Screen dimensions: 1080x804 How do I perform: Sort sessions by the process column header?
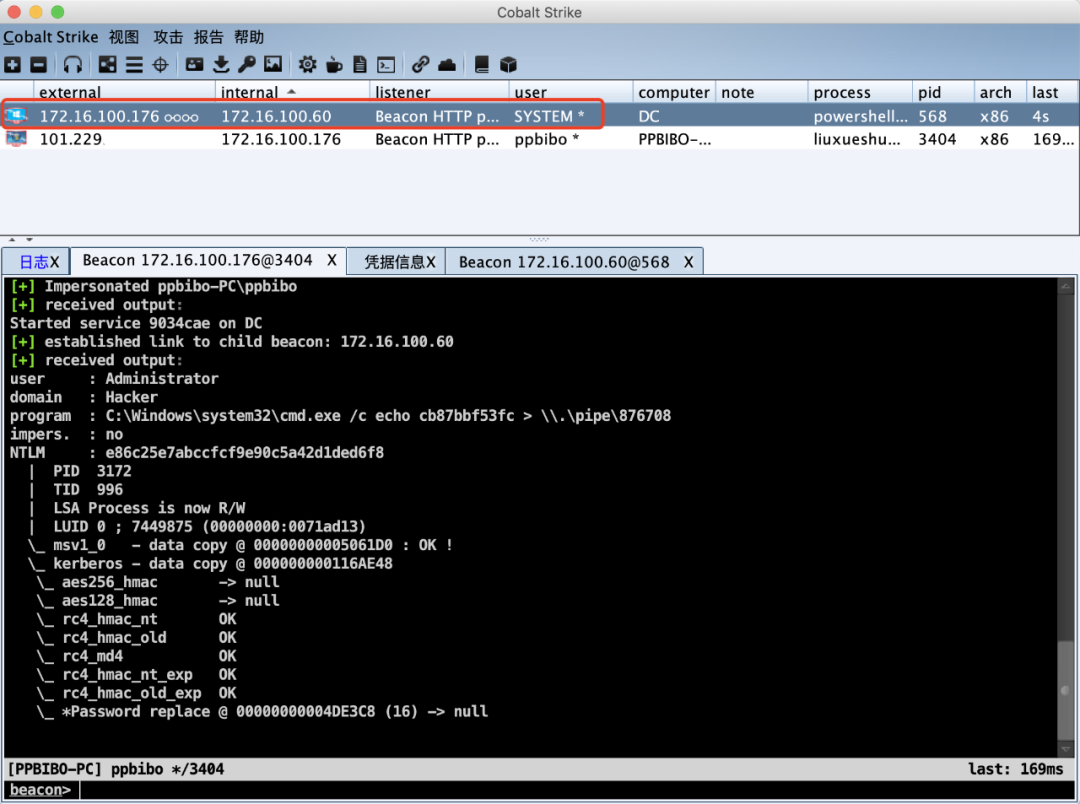pos(860,92)
